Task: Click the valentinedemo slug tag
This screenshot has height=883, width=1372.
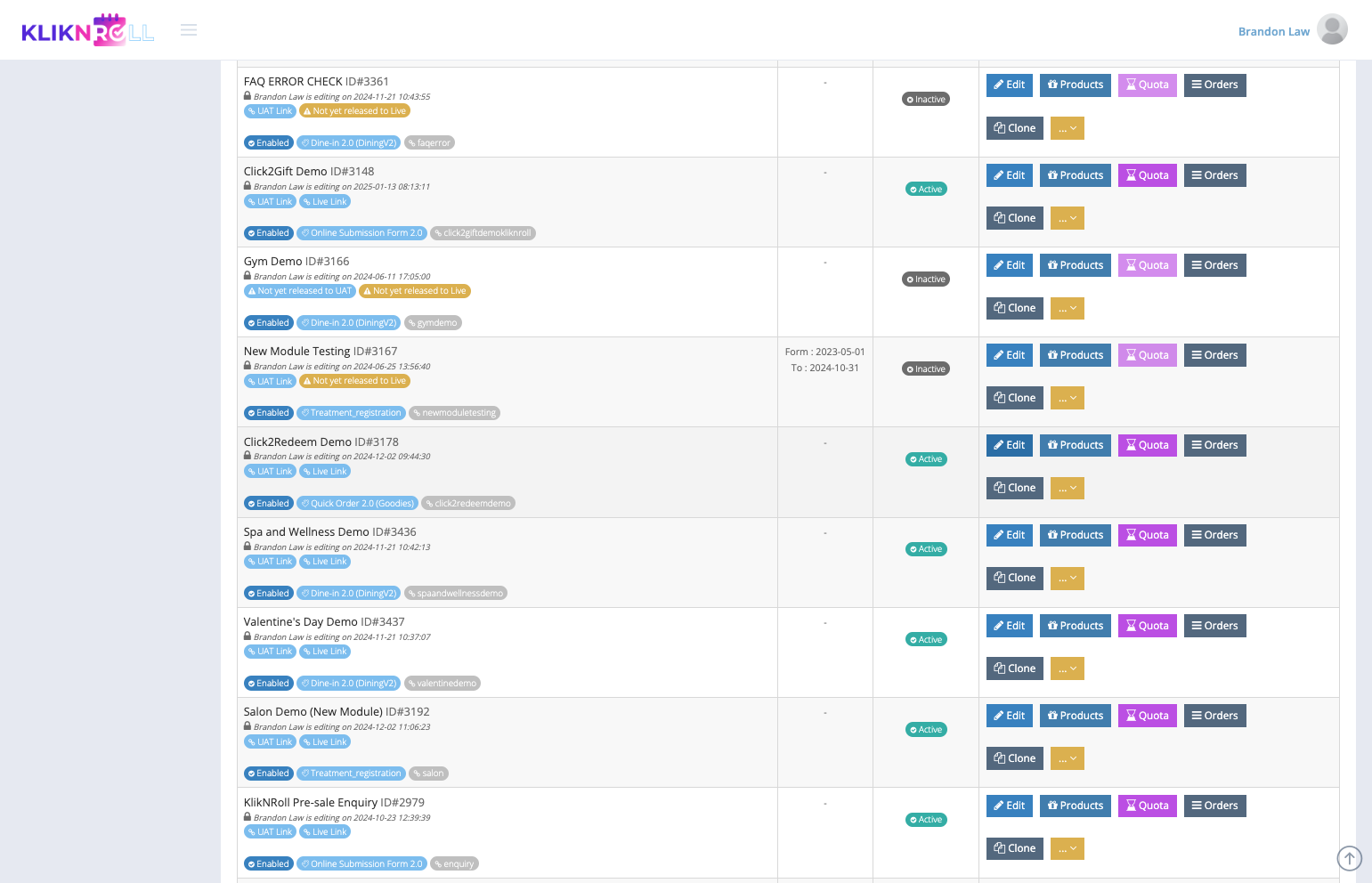Action: [x=442, y=684]
